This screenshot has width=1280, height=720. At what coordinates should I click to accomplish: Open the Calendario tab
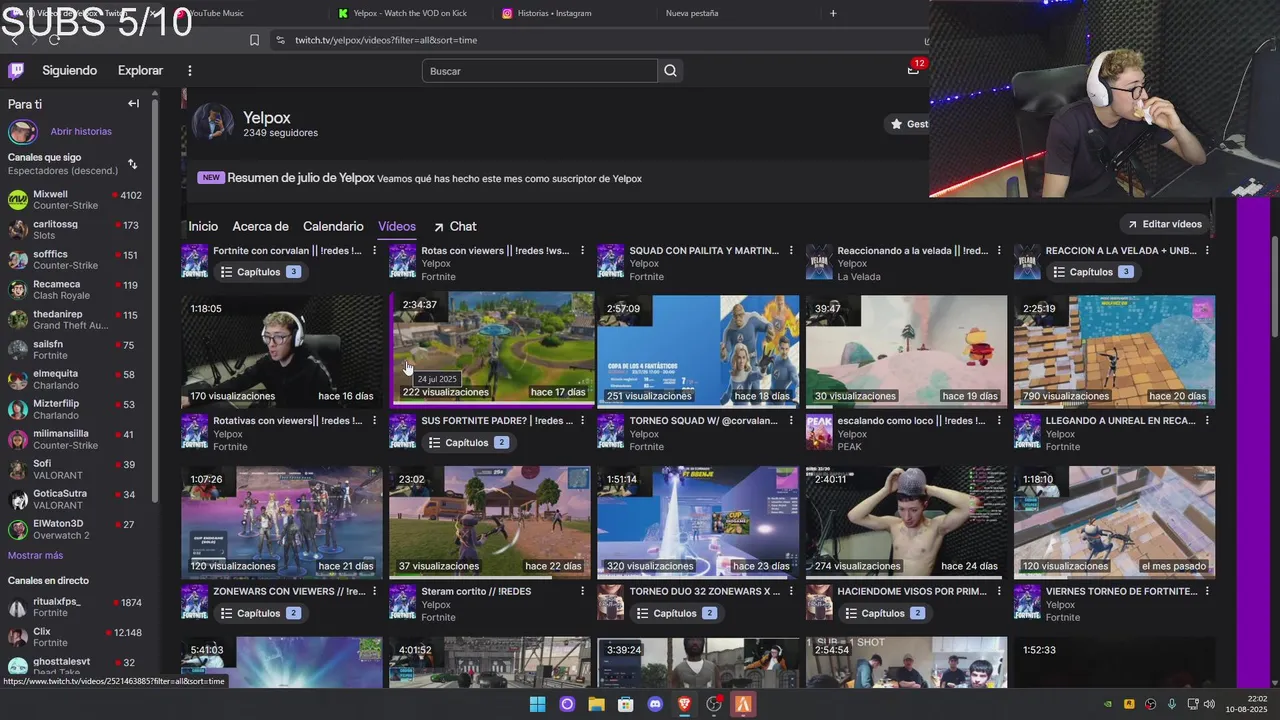pos(333,227)
